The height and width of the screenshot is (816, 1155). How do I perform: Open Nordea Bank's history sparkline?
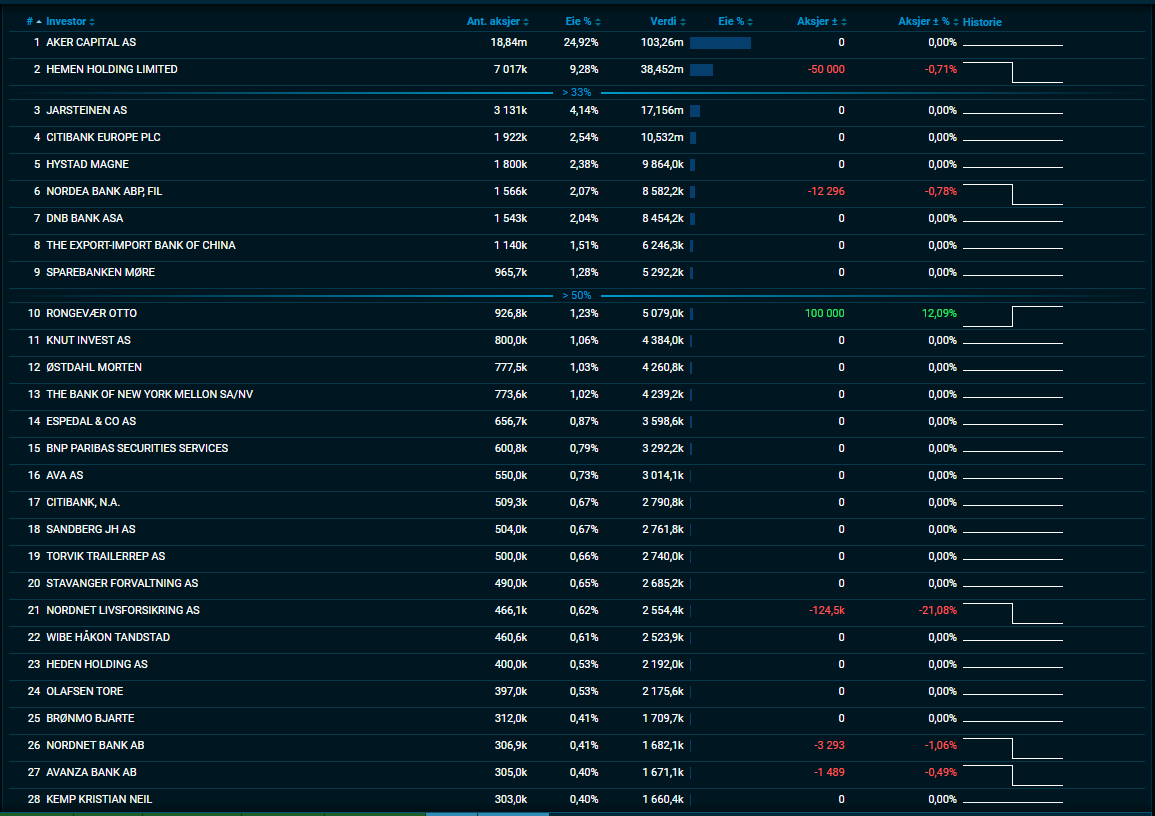(1013, 194)
